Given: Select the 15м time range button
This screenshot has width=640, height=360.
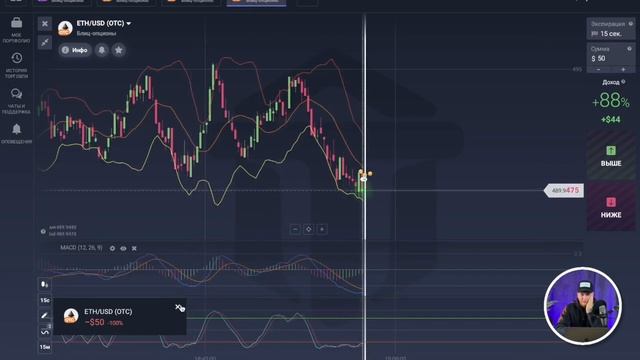Looking at the screenshot, I should point(45,347).
